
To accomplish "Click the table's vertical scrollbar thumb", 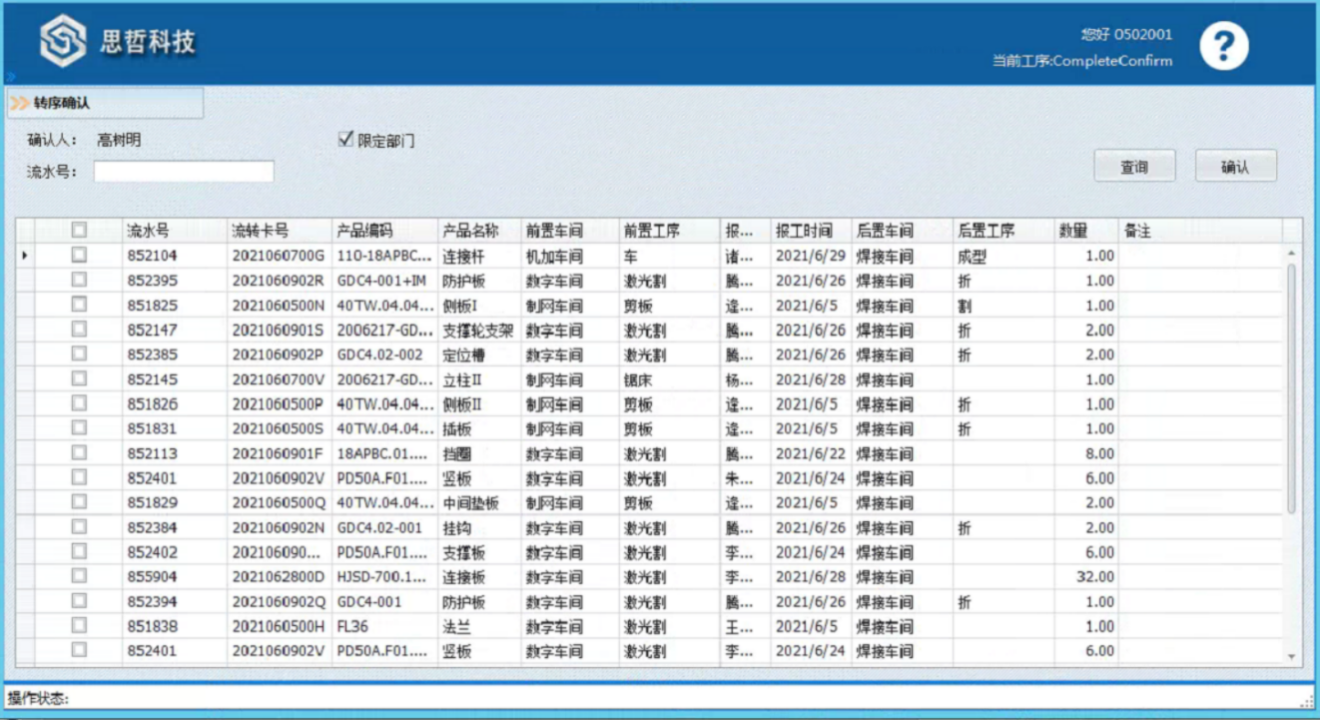I will (x=1291, y=390).
